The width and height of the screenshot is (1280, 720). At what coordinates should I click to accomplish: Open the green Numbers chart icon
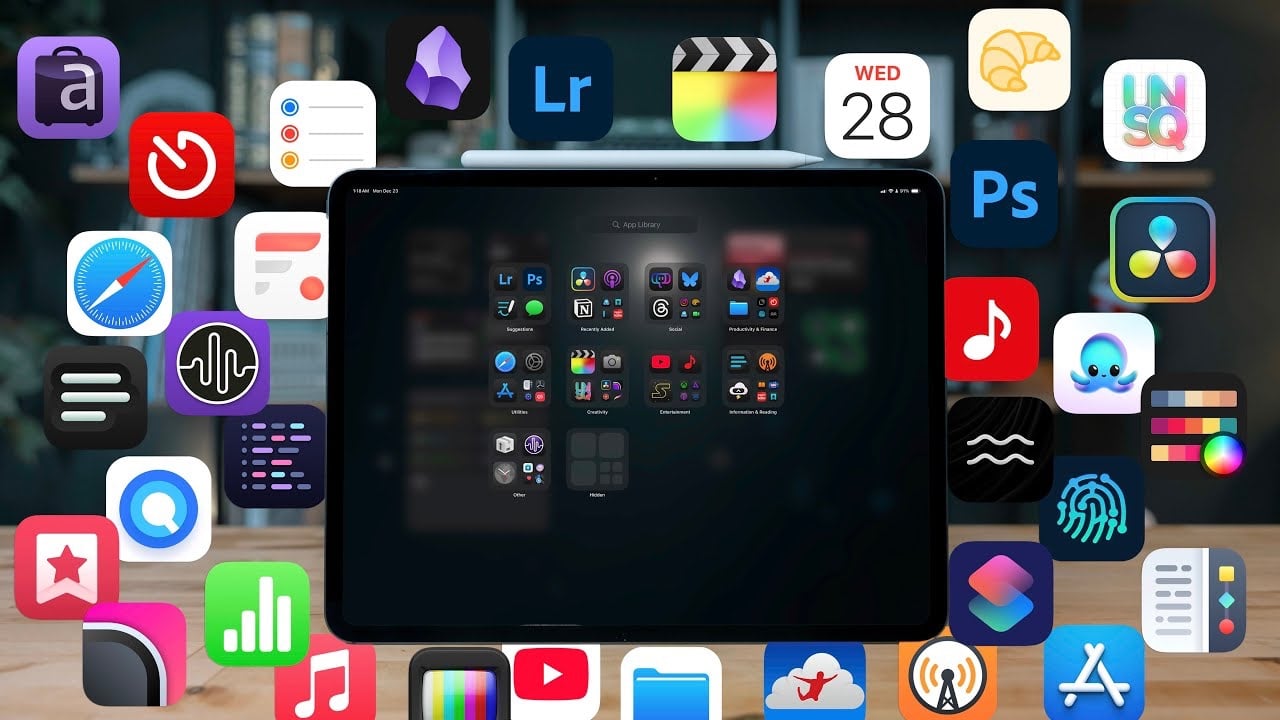click(x=257, y=614)
